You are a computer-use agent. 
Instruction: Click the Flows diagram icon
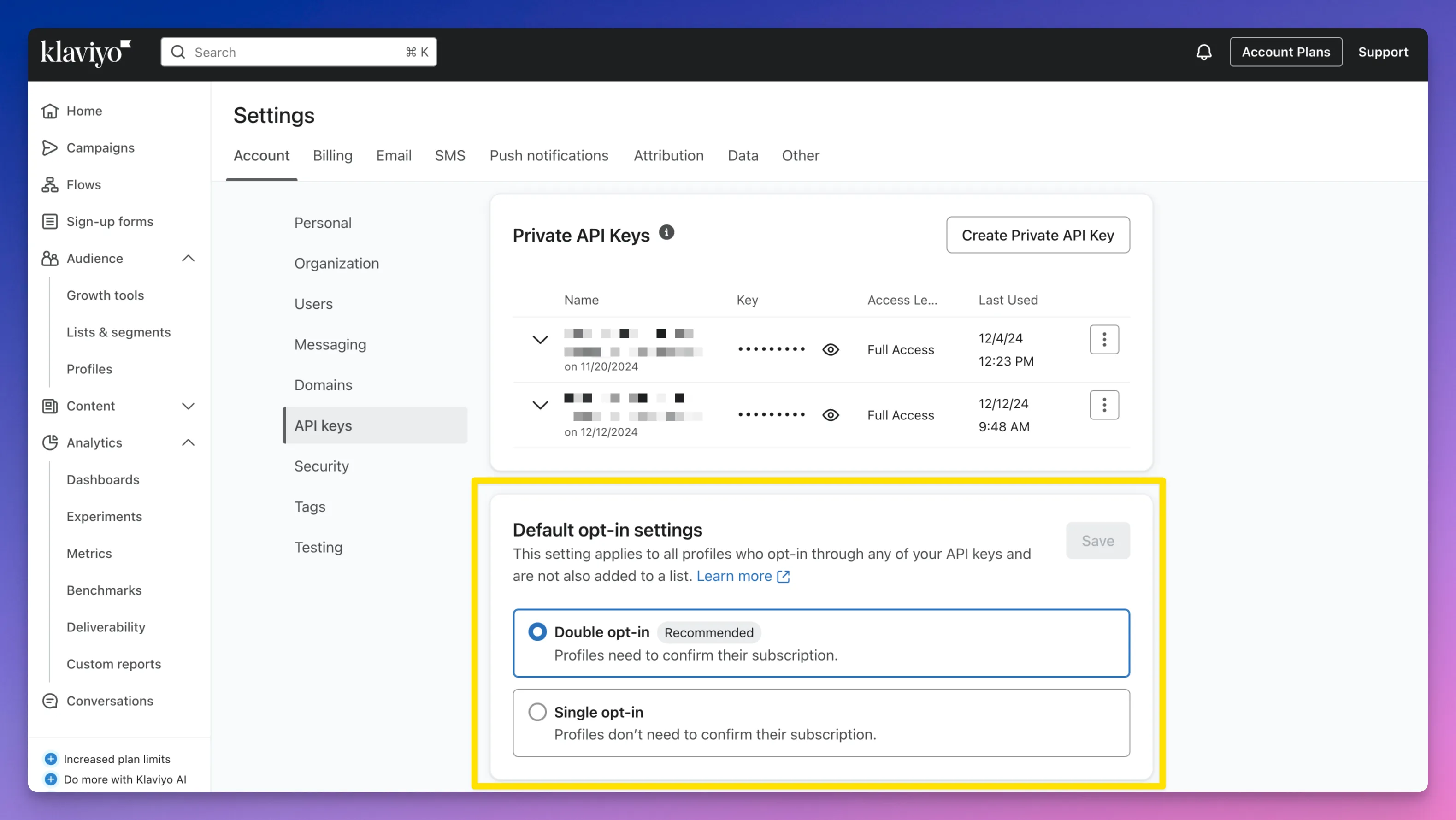coord(50,185)
